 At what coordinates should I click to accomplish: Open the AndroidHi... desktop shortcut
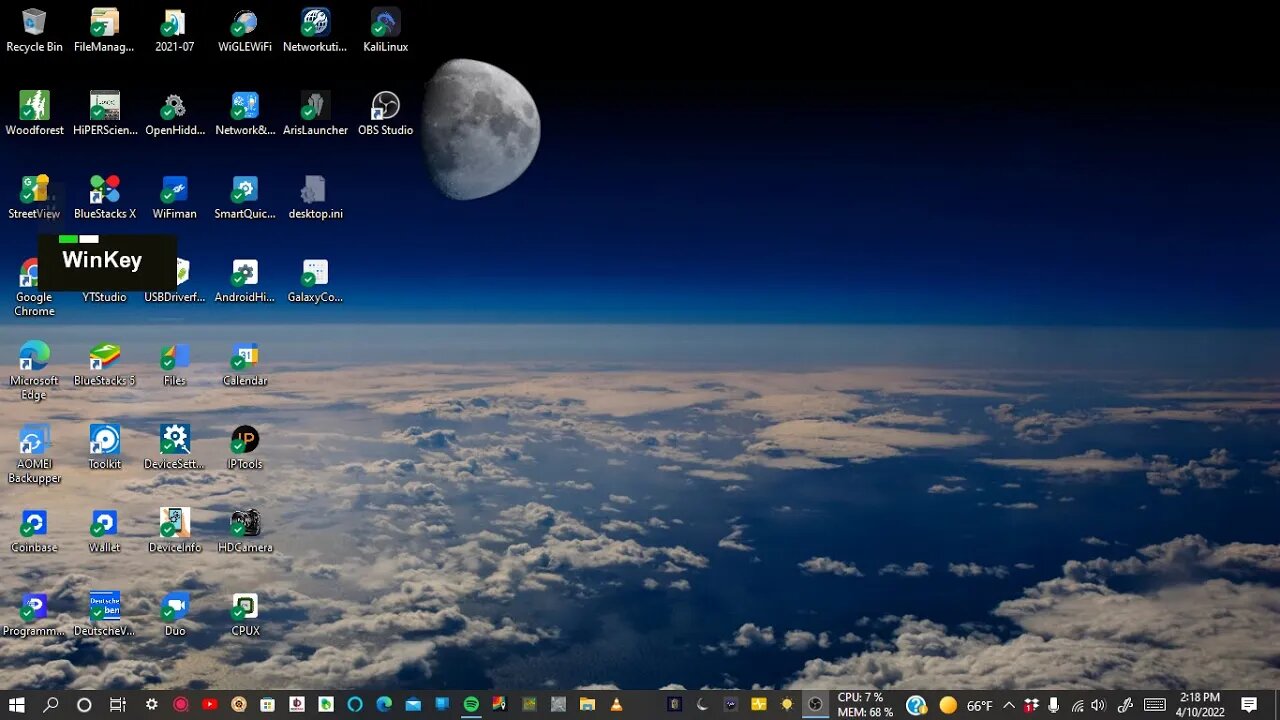pyautogui.click(x=245, y=280)
